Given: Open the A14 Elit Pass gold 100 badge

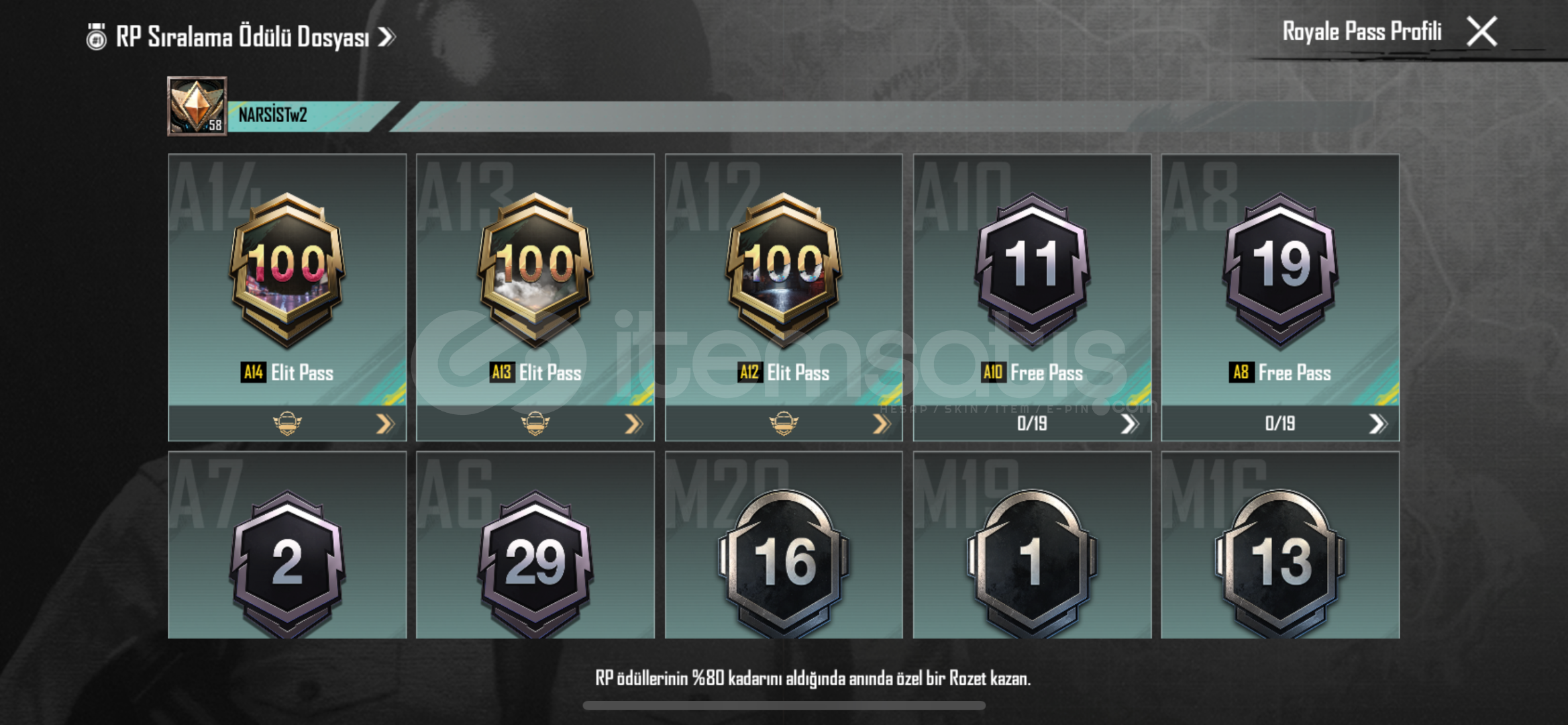Looking at the screenshot, I should 287,270.
